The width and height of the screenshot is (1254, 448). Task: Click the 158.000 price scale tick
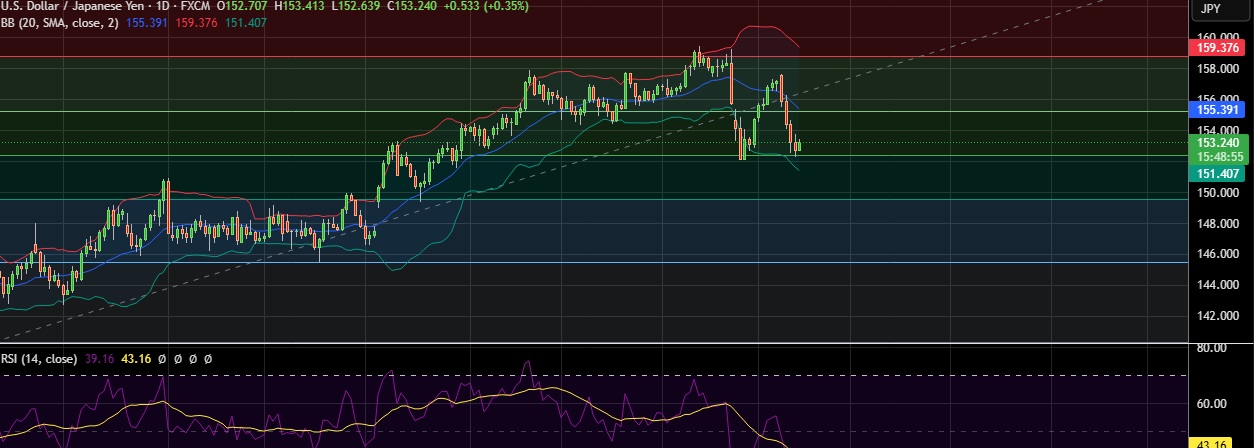pyautogui.click(x=1217, y=69)
